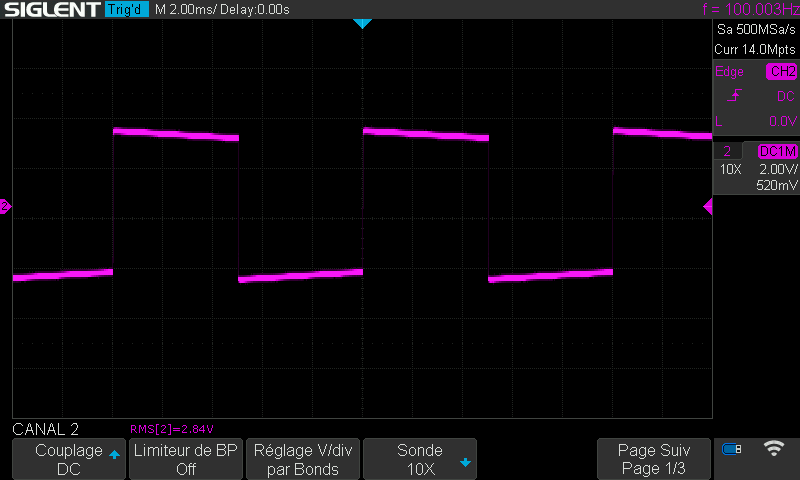The height and width of the screenshot is (480, 800).
Task: Click the CH2 trigger source label
Action: click(x=782, y=71)
